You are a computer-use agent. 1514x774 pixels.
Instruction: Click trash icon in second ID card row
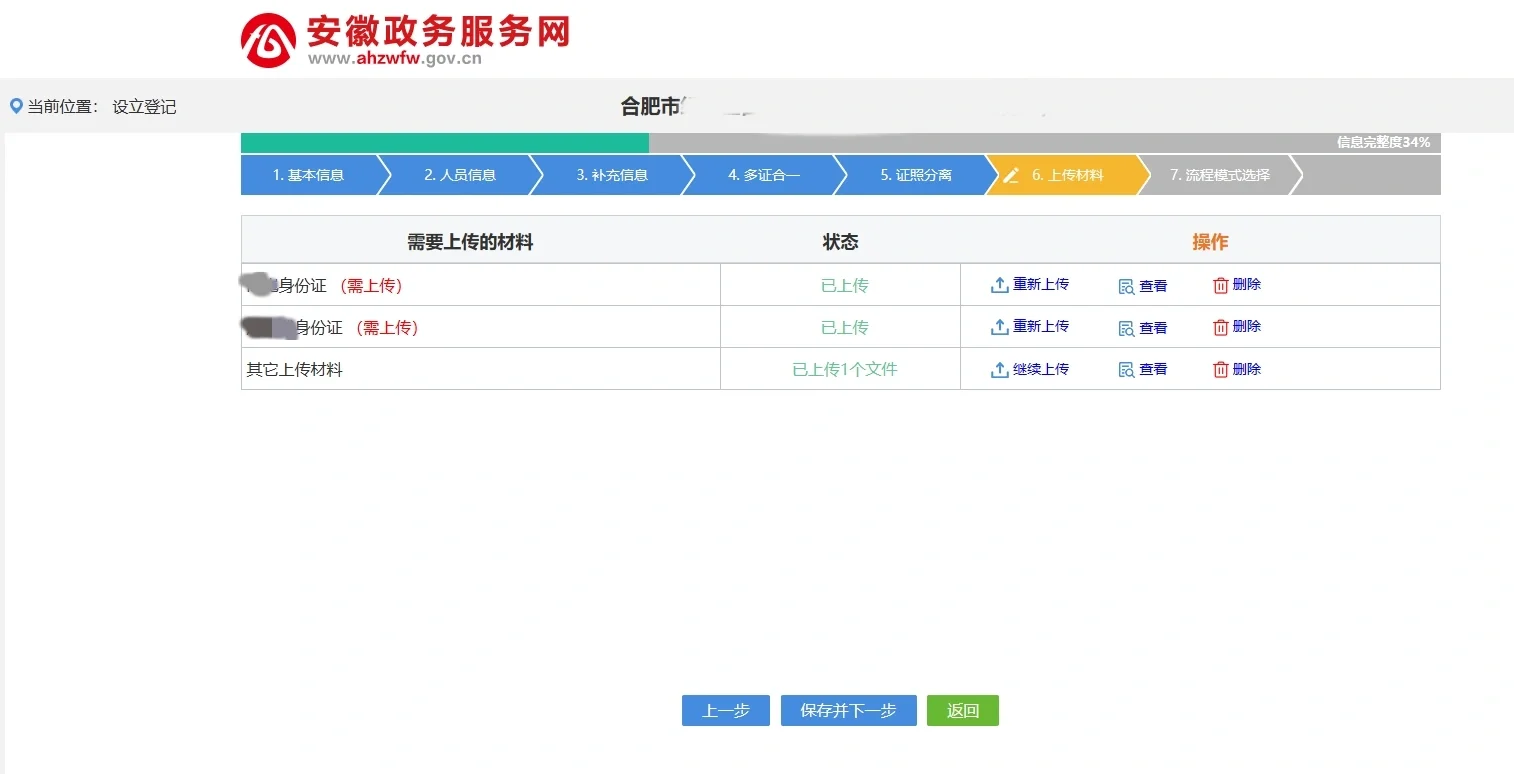tap(1220, 327)
